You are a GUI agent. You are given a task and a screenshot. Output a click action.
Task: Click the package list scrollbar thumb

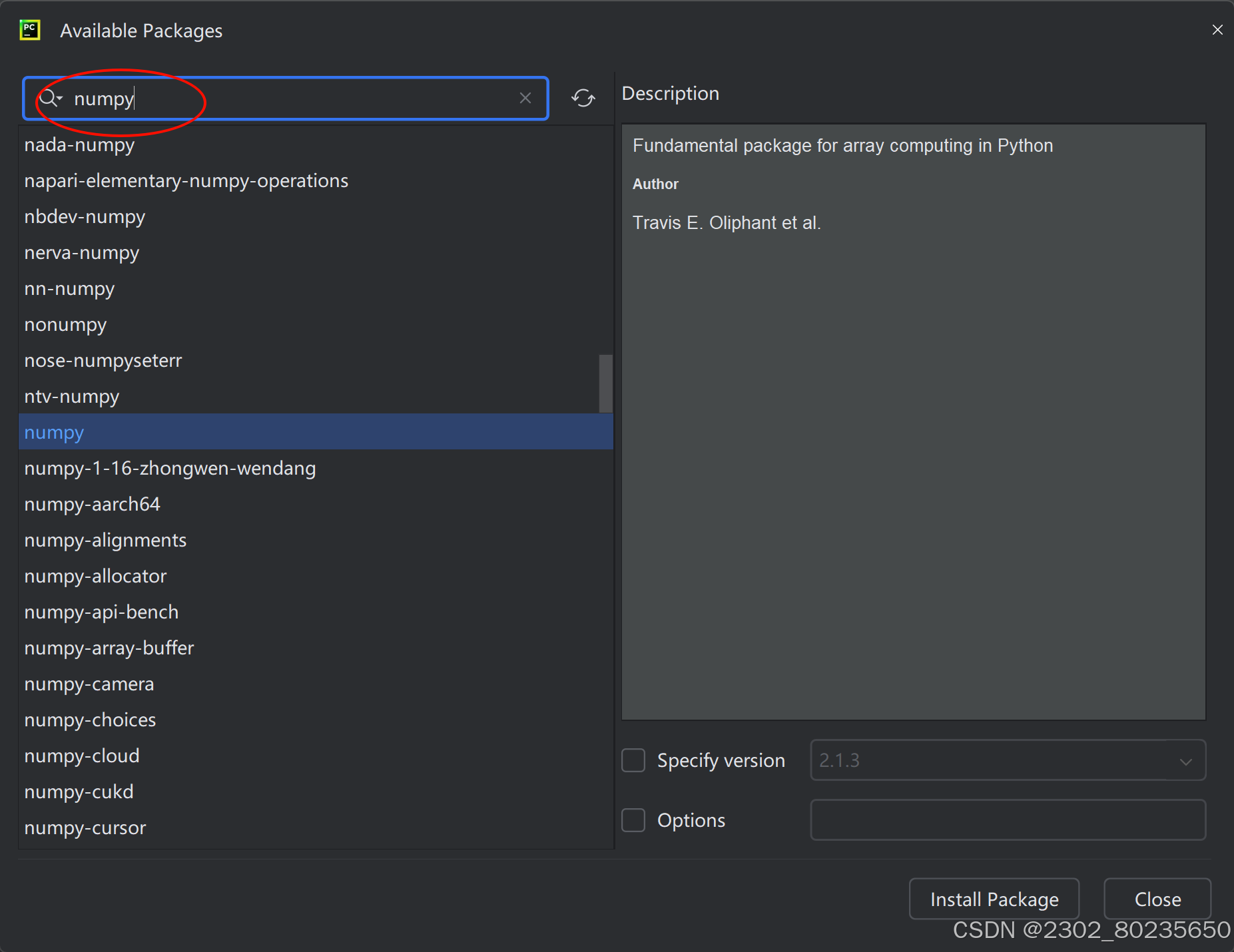click(x=605, y=383)
